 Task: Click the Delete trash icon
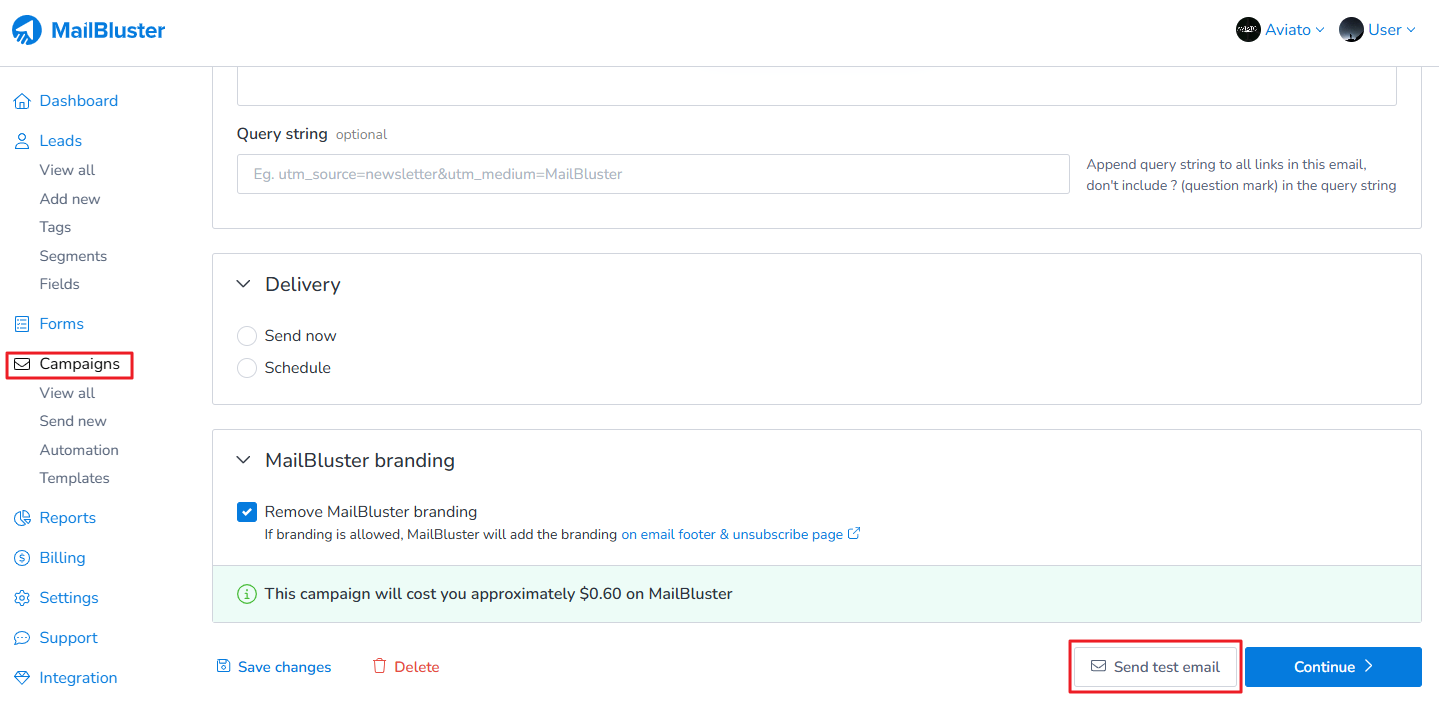pos(379,666)
